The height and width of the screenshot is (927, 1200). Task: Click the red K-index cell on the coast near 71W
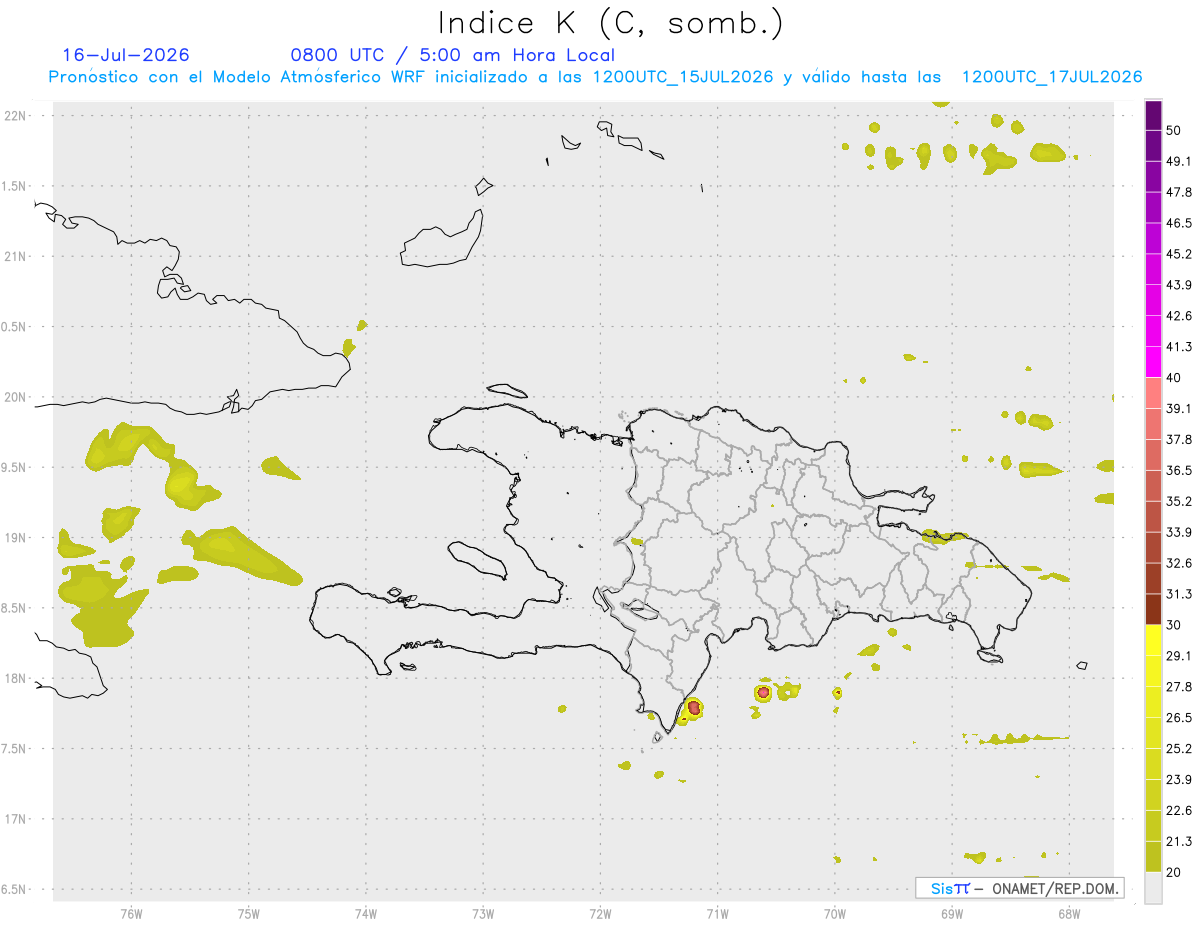(x=693, y=708)
